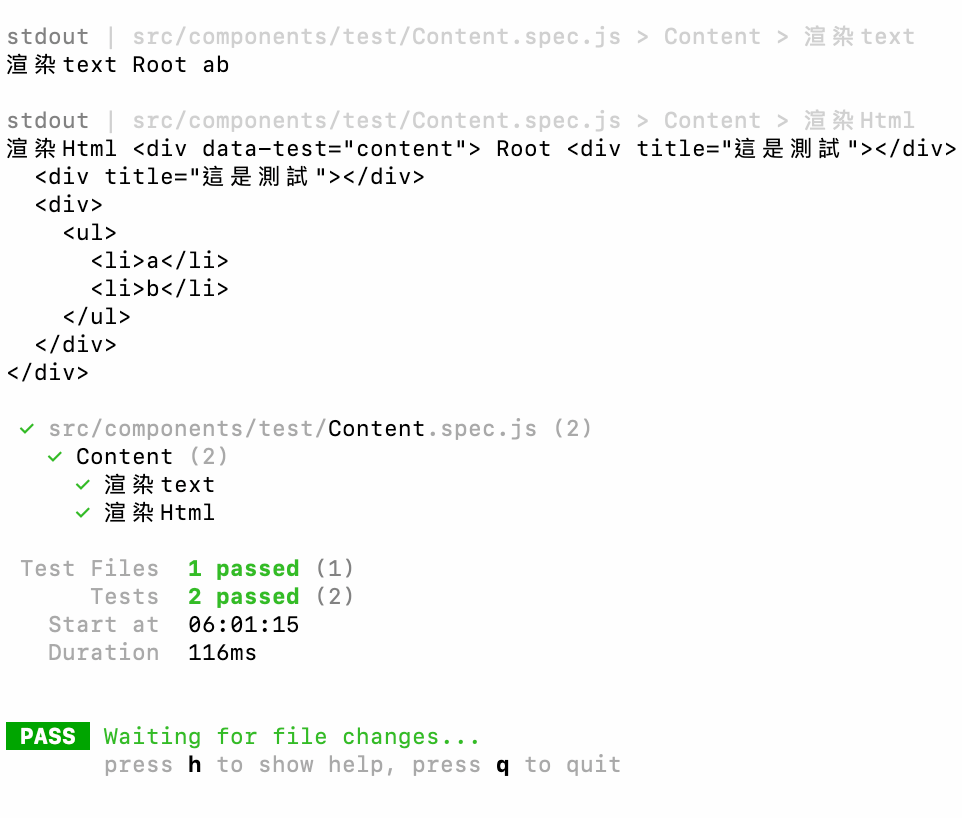Click the checkmark beside the 渲染Html test result
The width and height of the screenshot is (962, 818).
click(83, 513)
